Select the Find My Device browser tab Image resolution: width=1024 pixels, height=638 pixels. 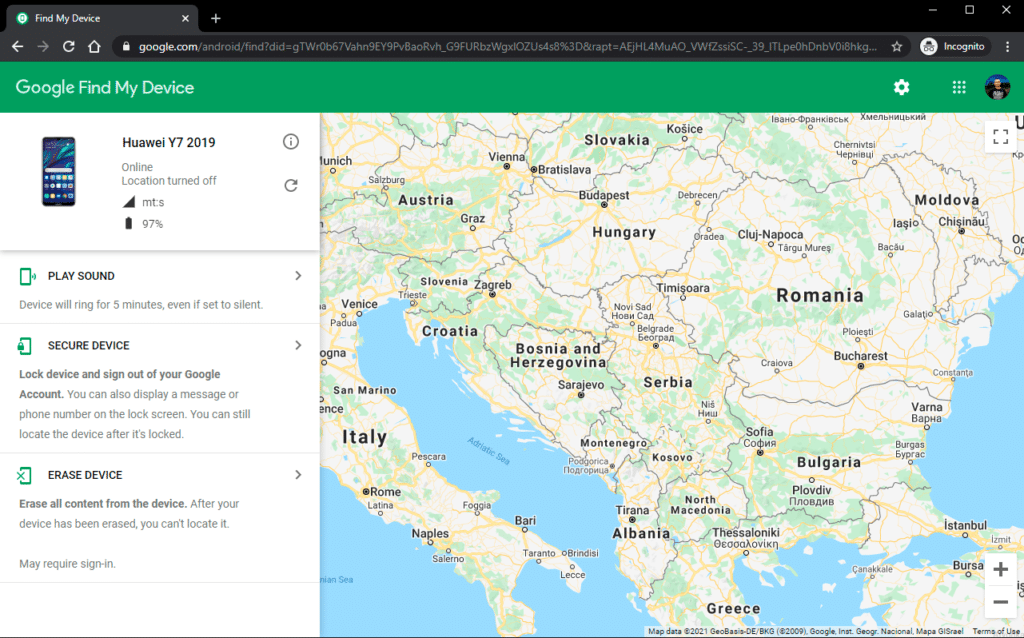tap(103, 18)
